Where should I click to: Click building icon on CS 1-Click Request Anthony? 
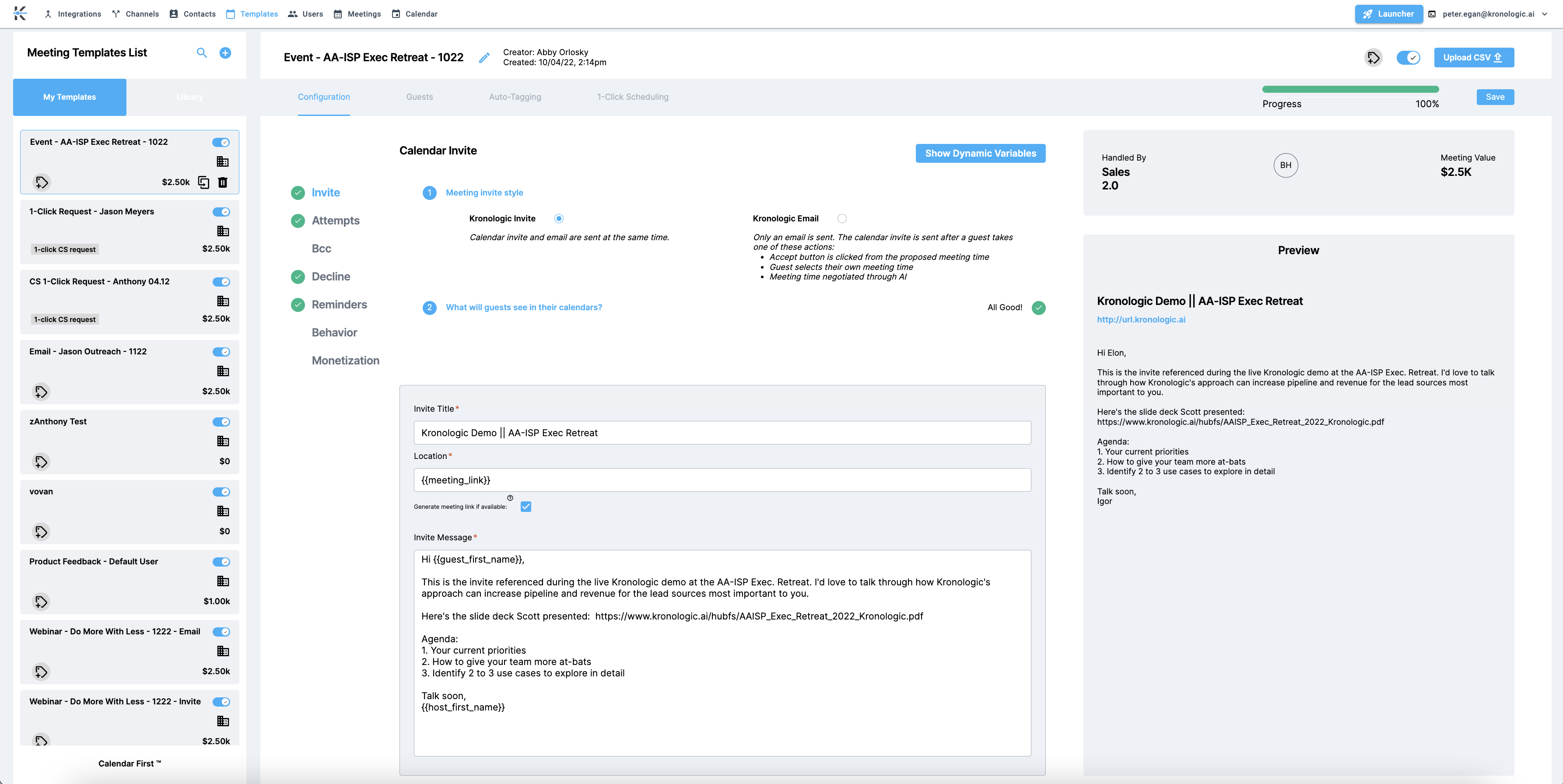pyautogui.click(x=223, y=301)
